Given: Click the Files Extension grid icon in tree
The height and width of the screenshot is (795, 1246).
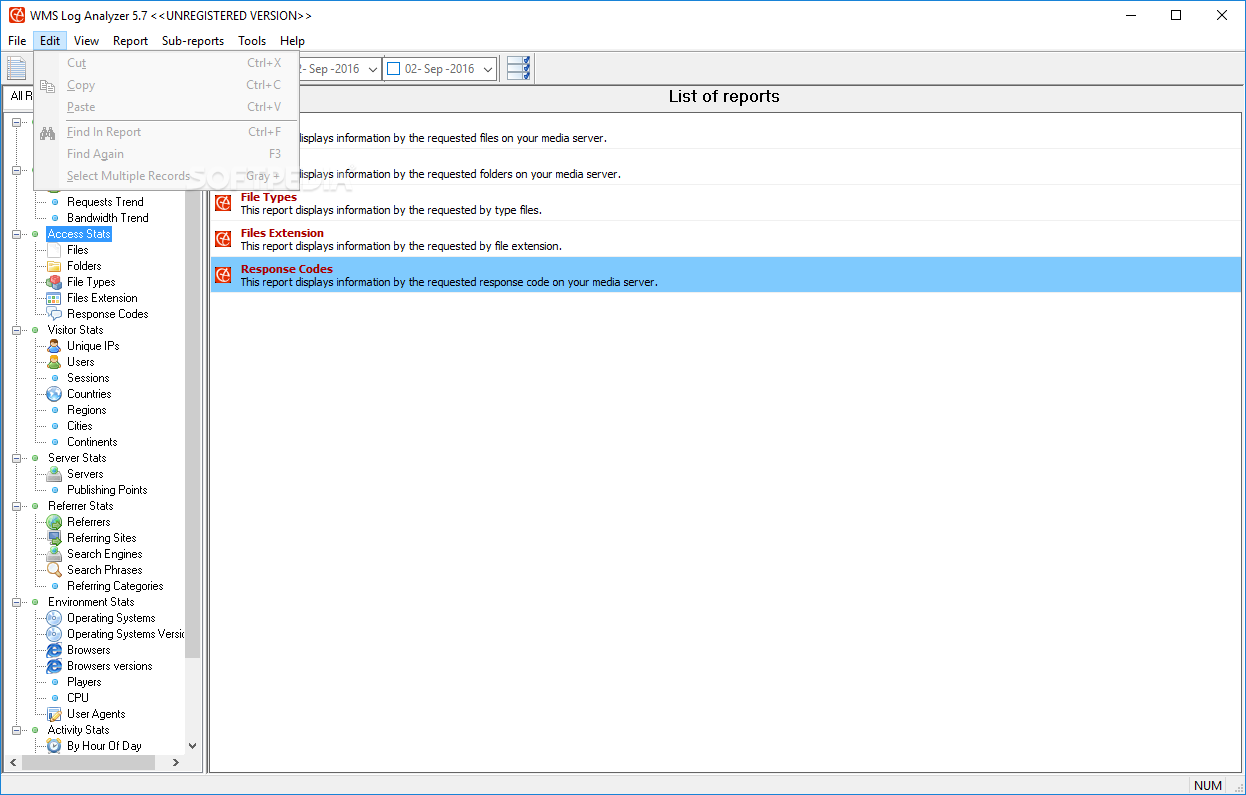Looking at the screenshot, I should 54,298.
